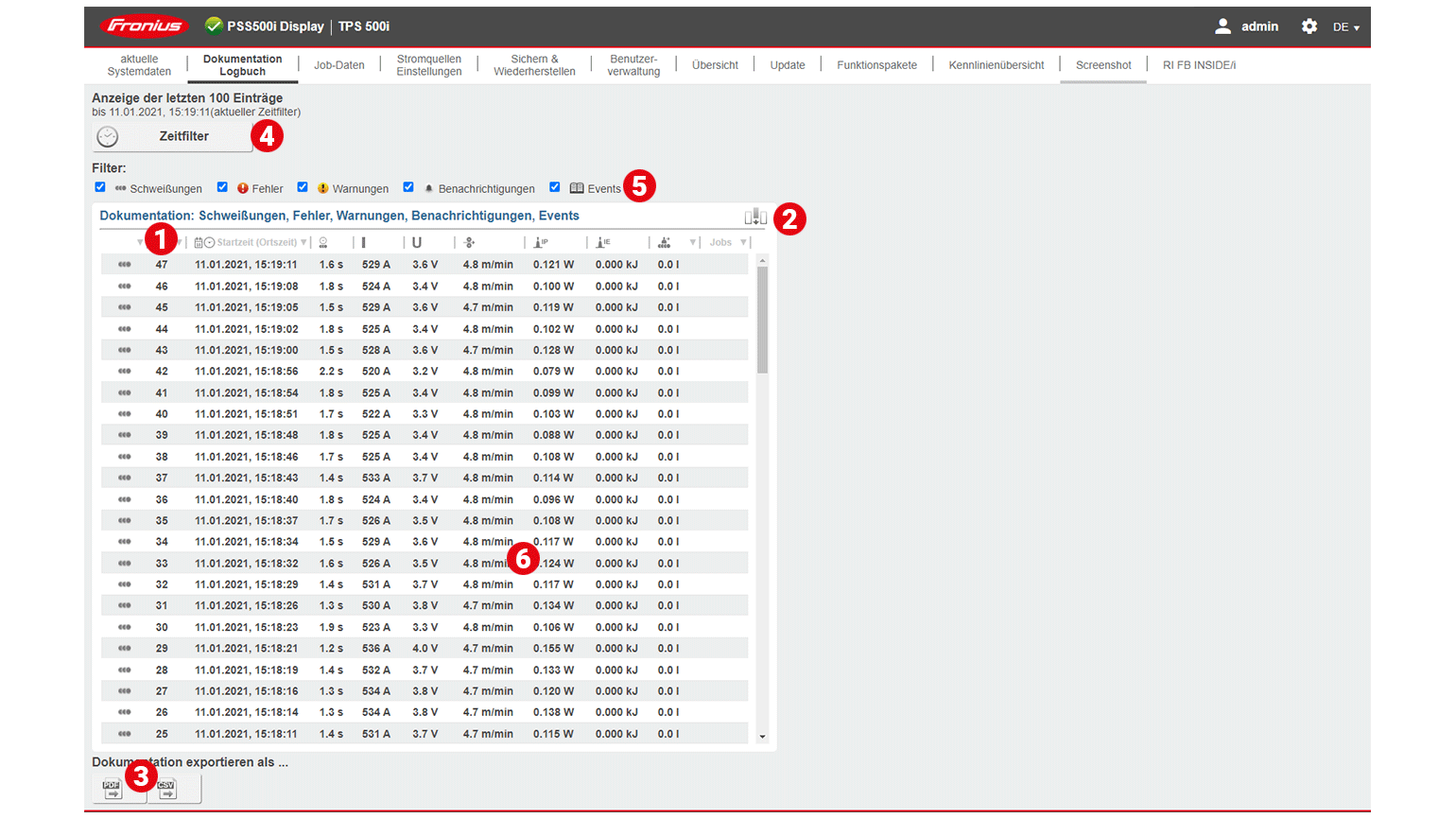Viewport: 1456px width, 819px height.
Task: Toggle the Fehler filter checkbox
Action: (x=222, y=187)
